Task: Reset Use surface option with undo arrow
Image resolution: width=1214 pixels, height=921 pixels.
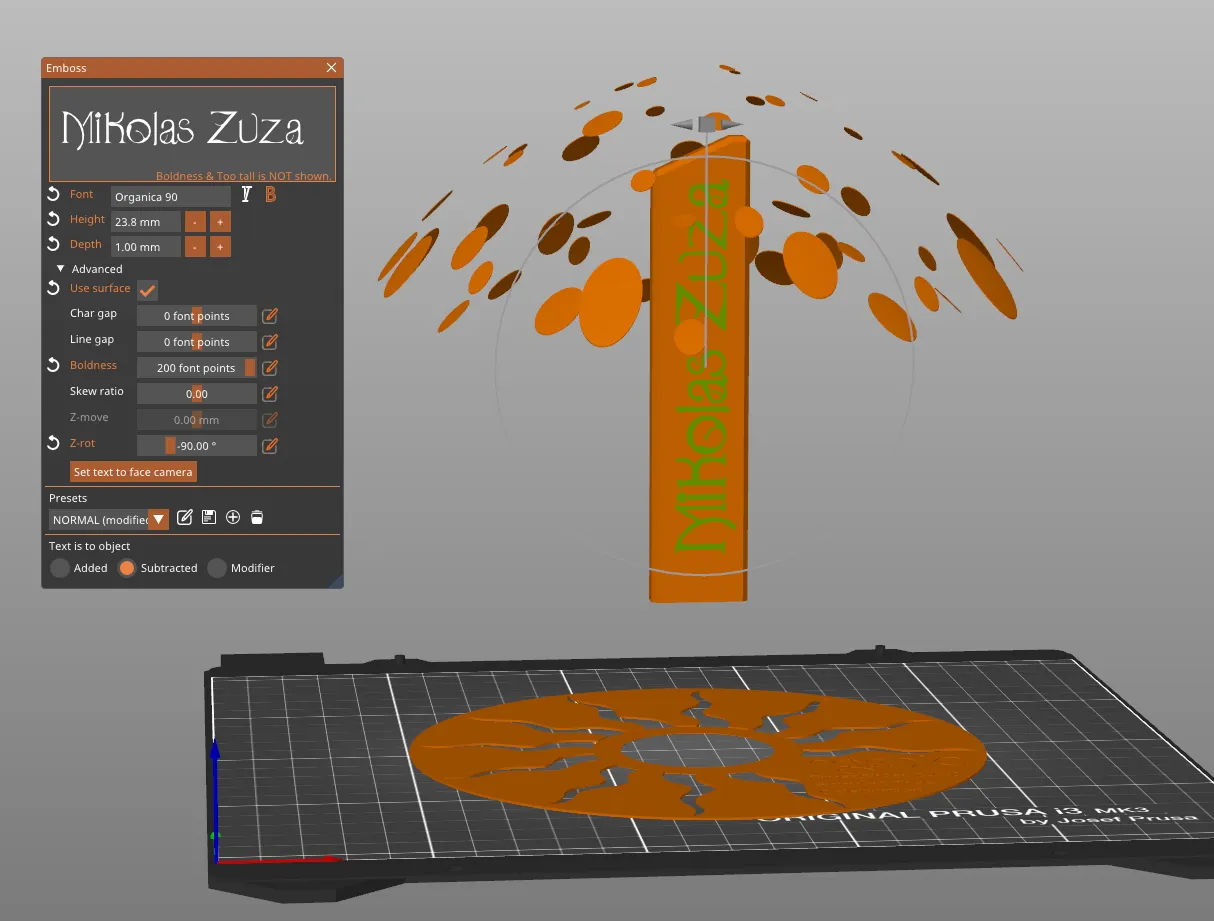Action: (54, 288)
